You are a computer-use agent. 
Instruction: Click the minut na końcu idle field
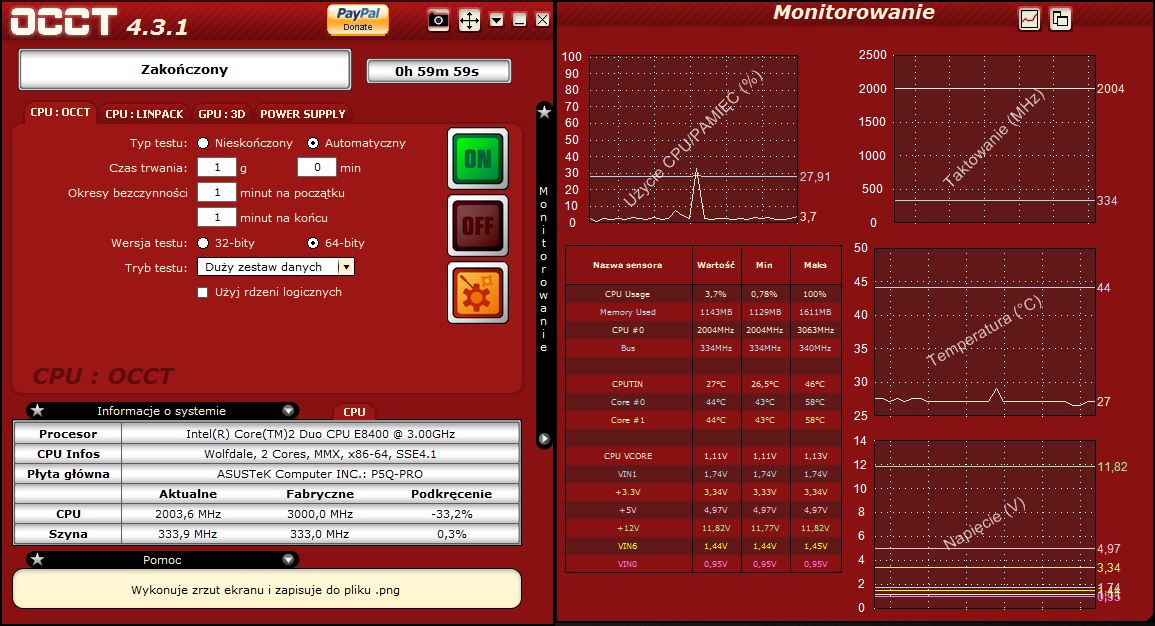point(217,218)
